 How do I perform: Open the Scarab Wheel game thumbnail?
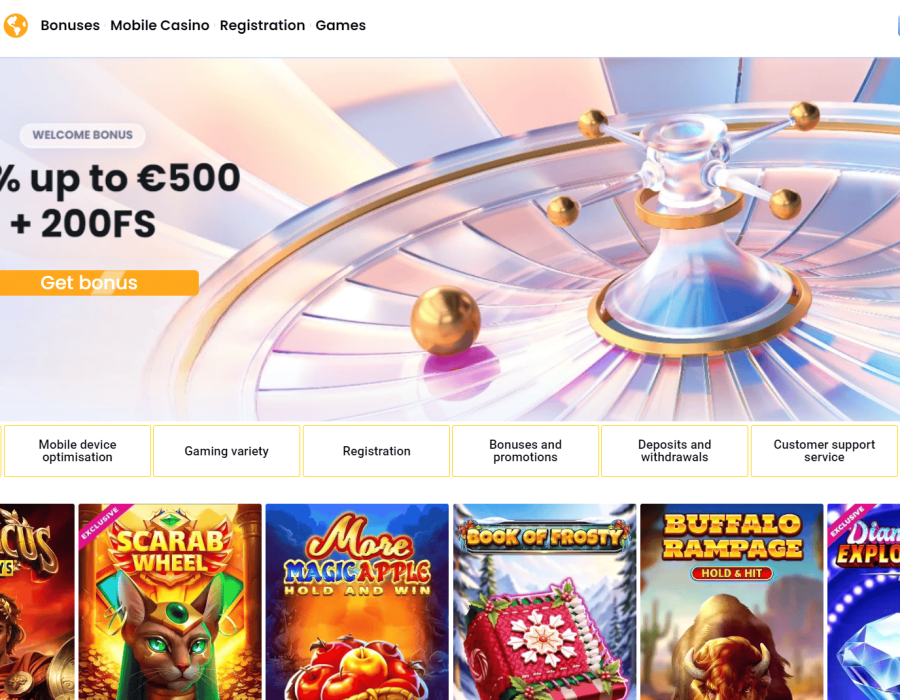pyautogui.click(x=170, y=602)
